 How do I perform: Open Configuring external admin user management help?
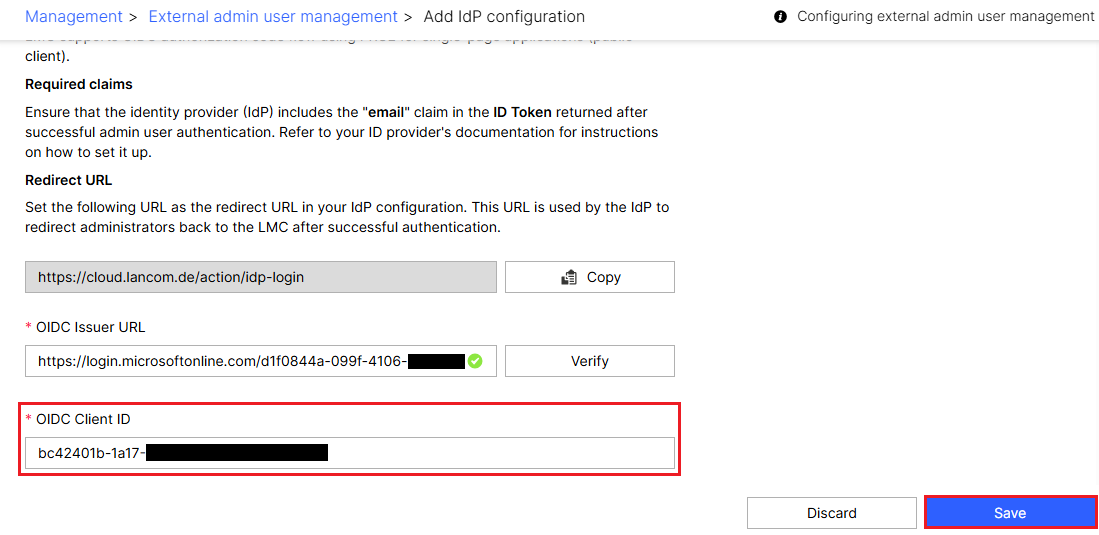click(x=945, y=16)
